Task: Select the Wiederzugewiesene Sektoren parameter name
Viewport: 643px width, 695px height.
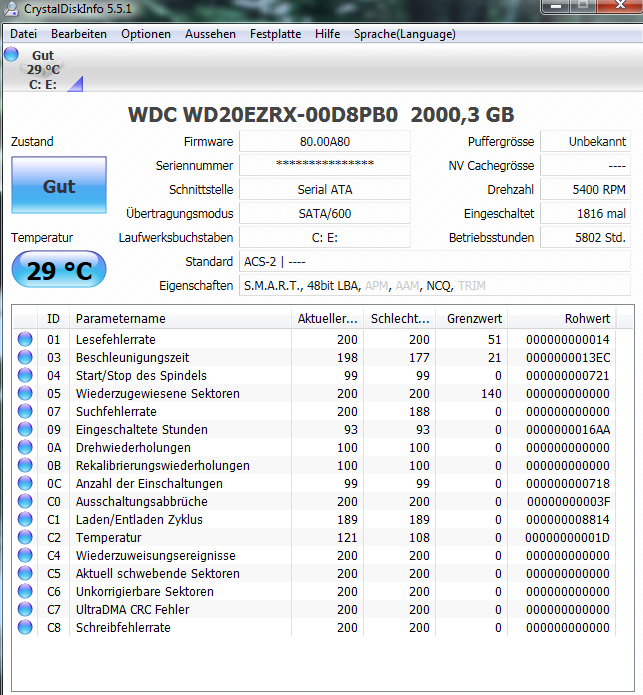Action: pos(158,394)
